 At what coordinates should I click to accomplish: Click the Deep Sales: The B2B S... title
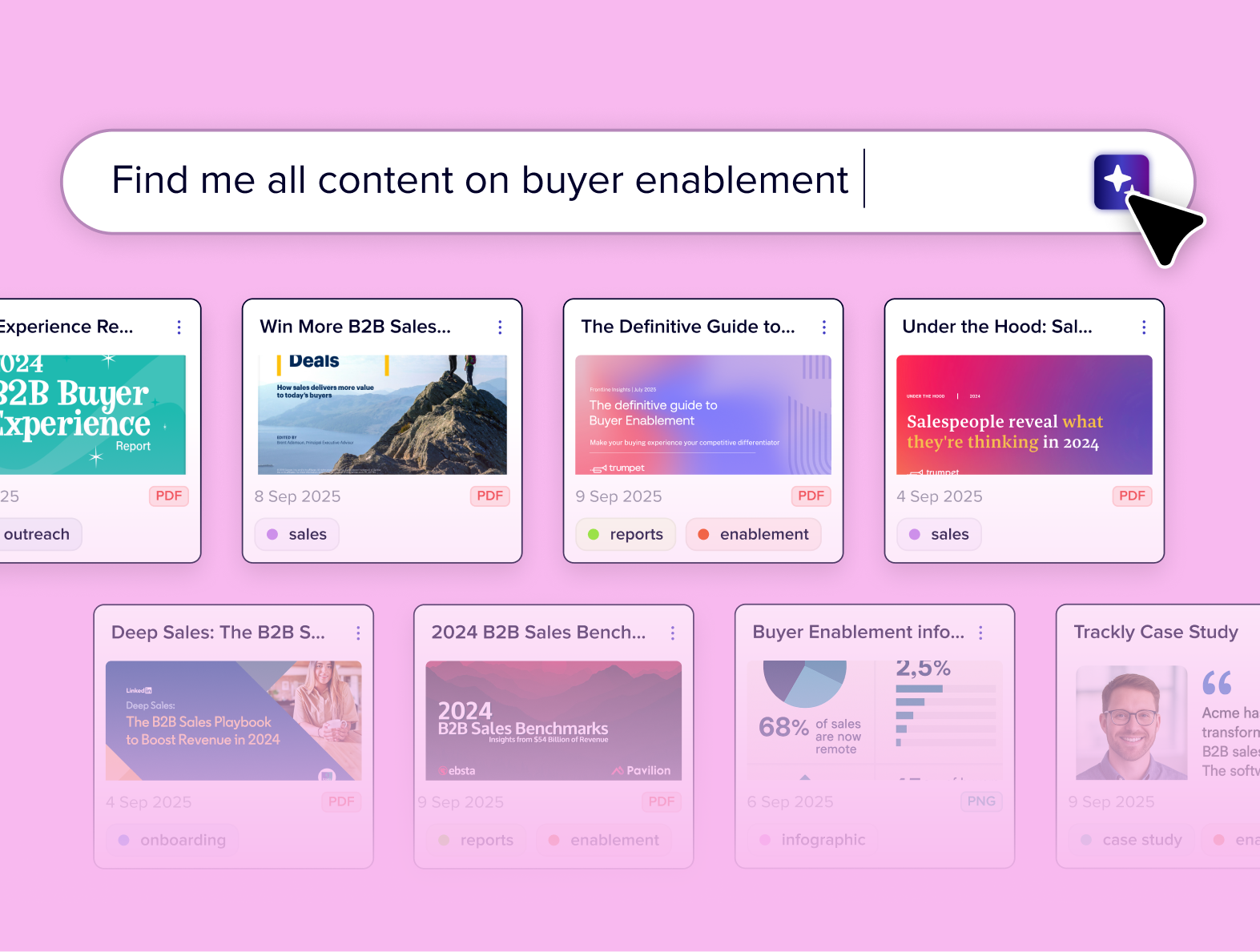coord(219,633)
